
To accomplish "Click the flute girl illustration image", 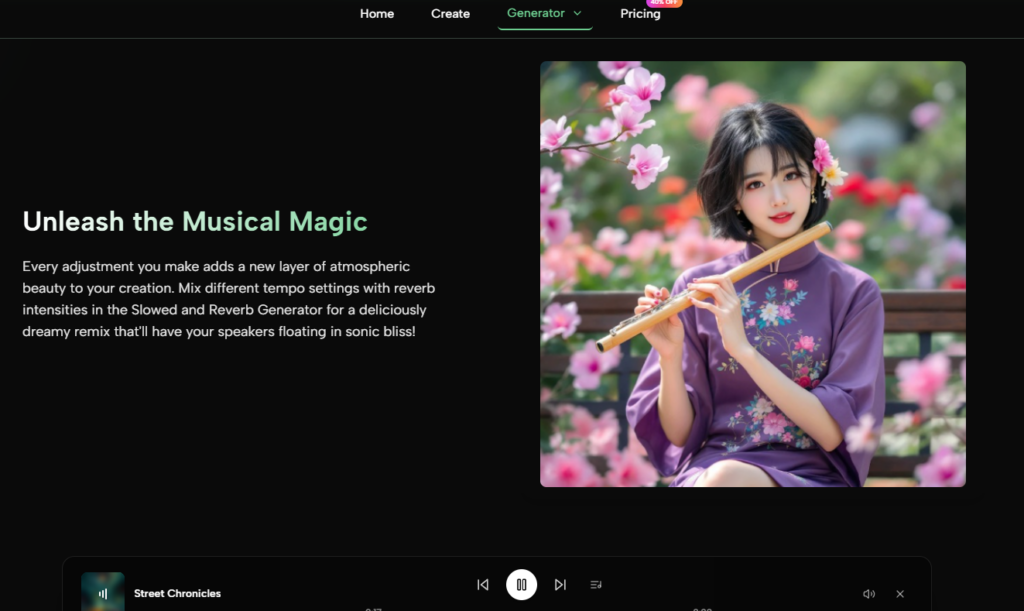I will tap(752, 274).
